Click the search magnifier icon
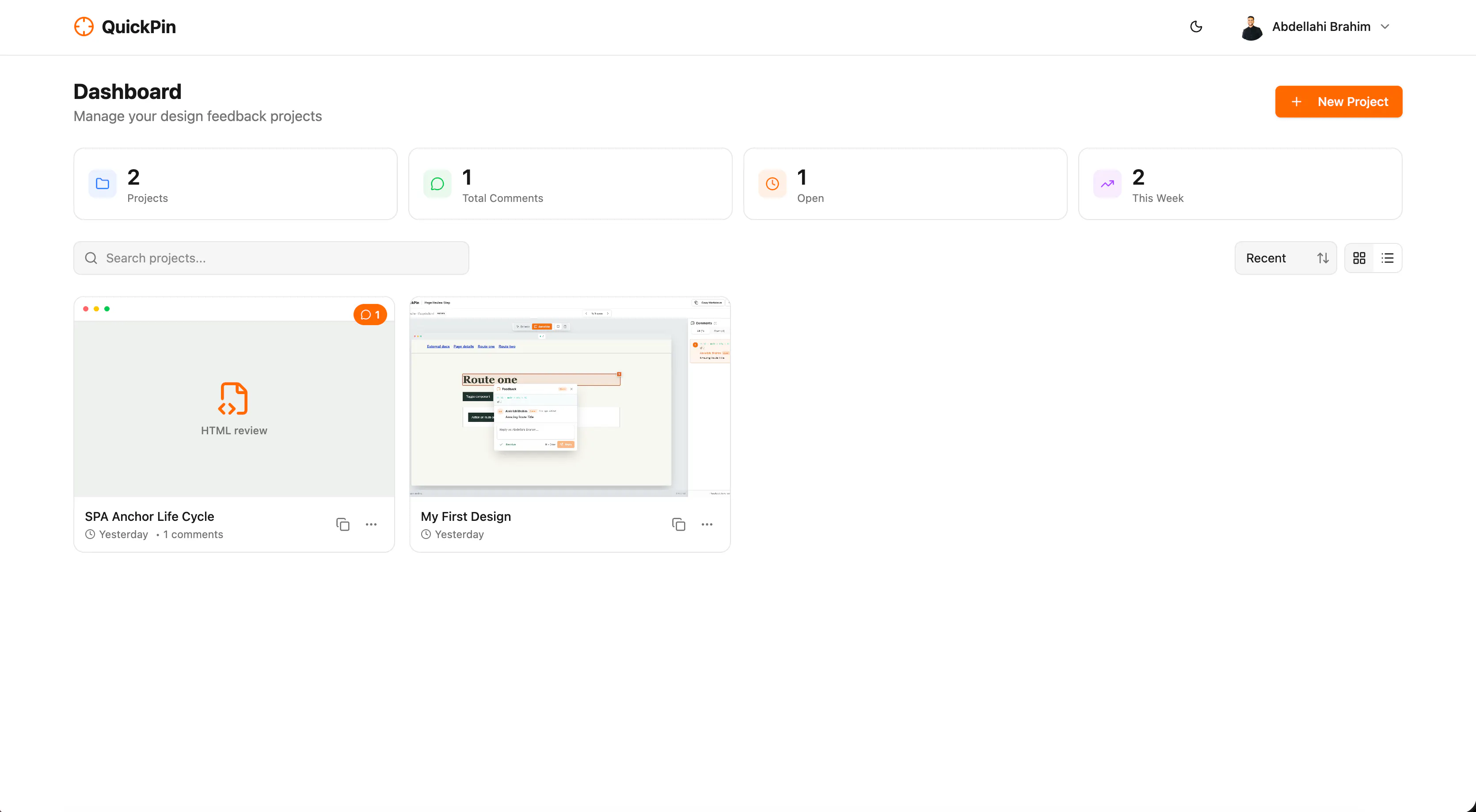1476x812 pixels. 91,258
